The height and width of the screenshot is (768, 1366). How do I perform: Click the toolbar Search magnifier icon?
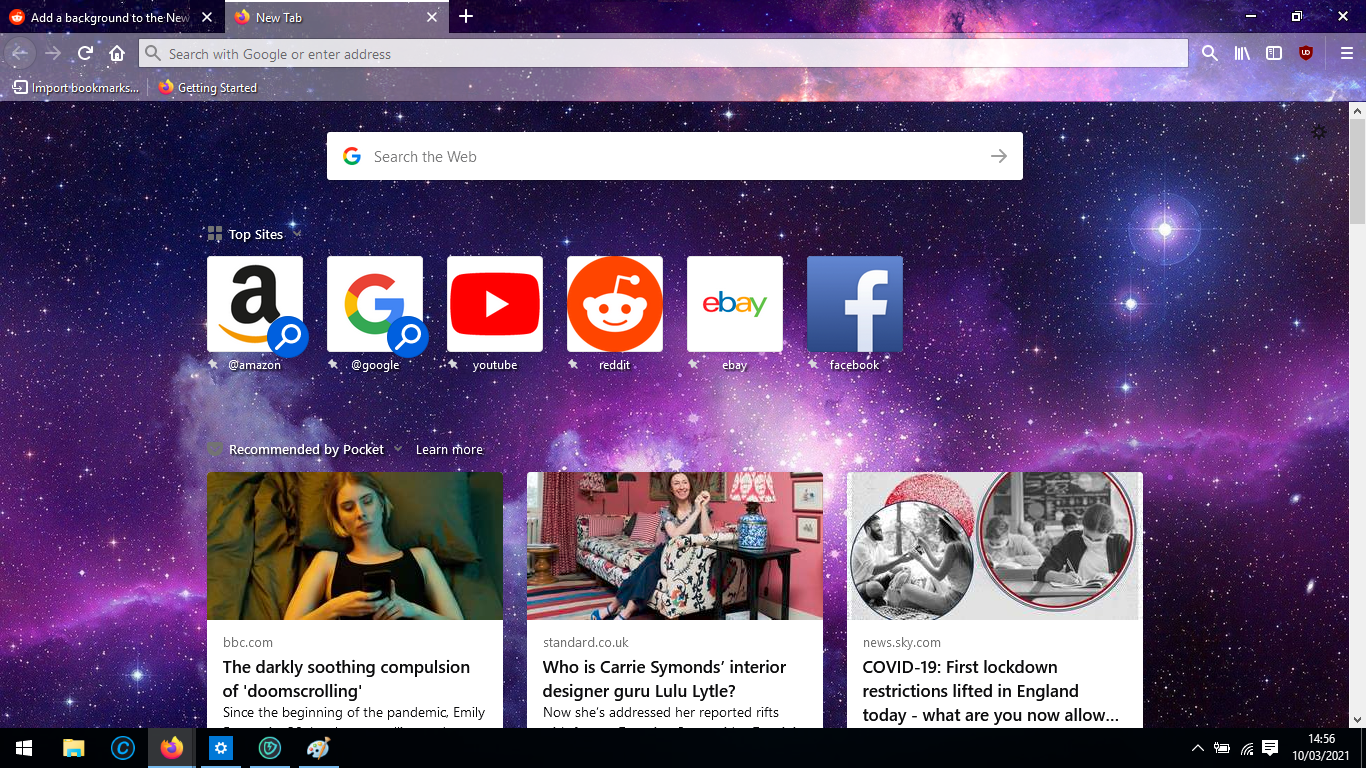coord(1210,54)
